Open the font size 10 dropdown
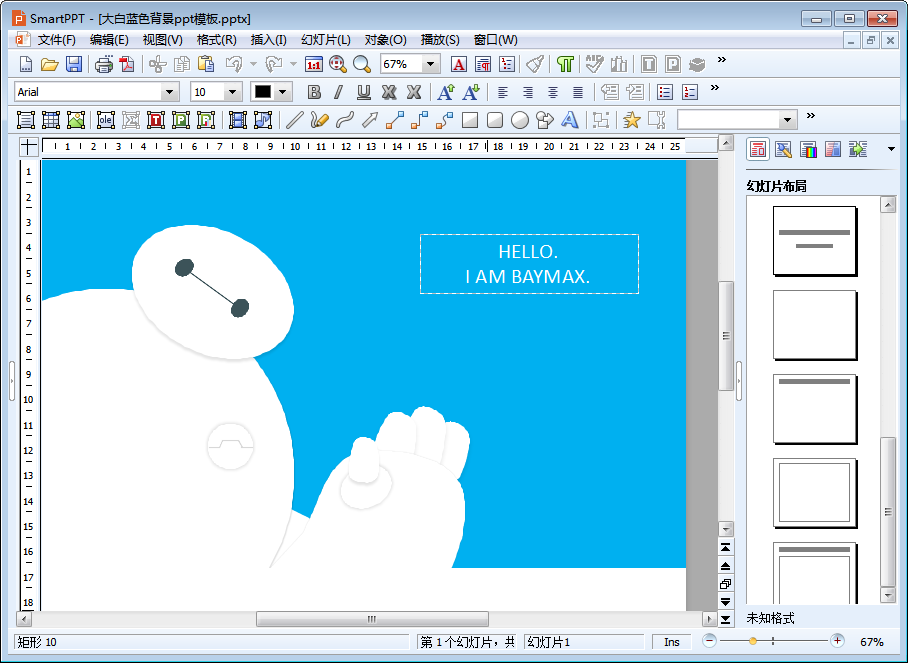This screenshot has width=908, height=663. [x=232, y=92]
